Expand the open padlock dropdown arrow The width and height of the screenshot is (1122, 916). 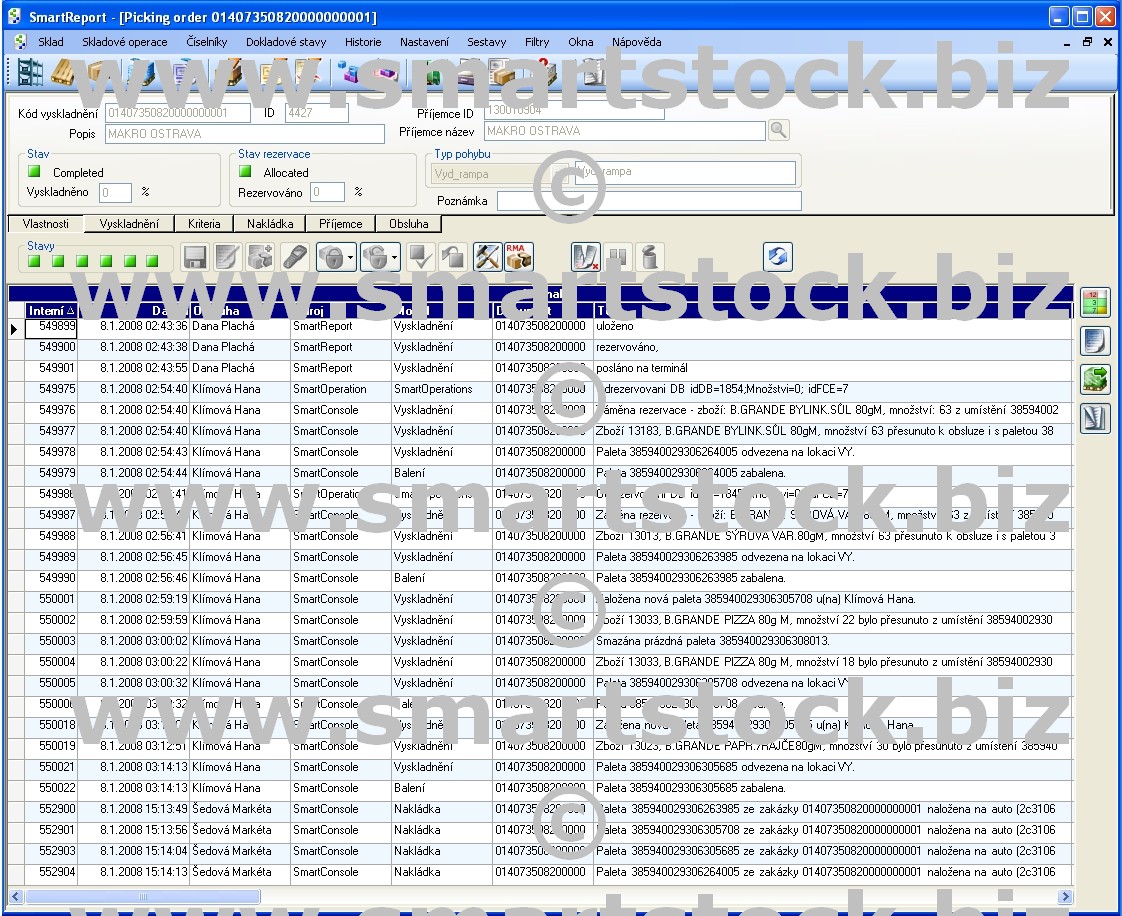tap(395, 258)
